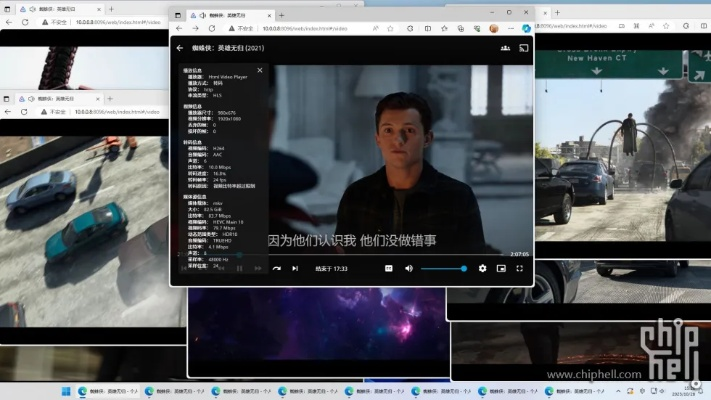Viewport: 711px width, 400px height.
Task: Open Read aloud in front window address bar
Action: [375, 28]
